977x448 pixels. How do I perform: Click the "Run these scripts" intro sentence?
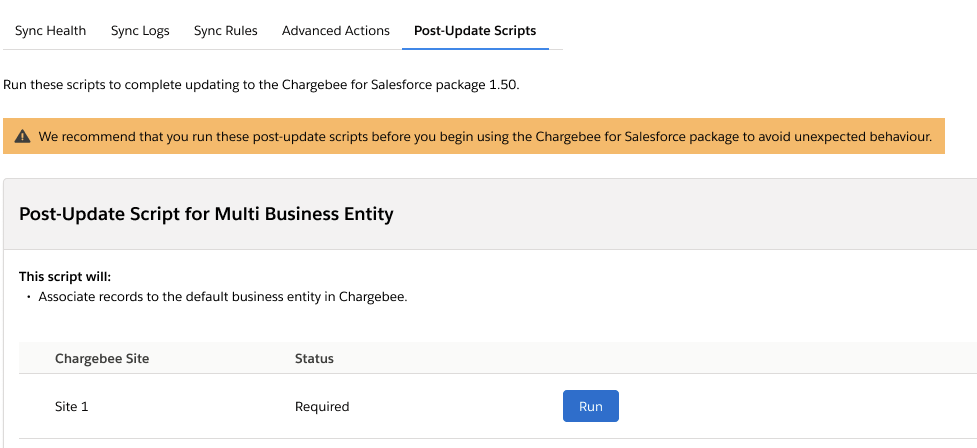pos(261,84)
